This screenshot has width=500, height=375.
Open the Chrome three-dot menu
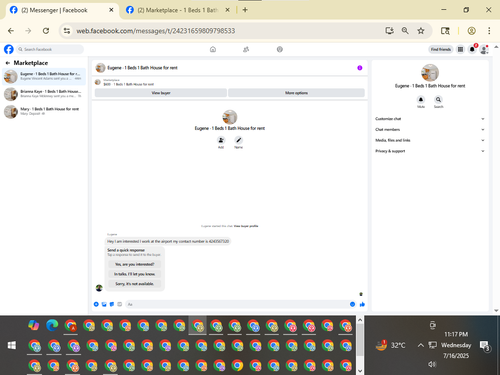489,31
